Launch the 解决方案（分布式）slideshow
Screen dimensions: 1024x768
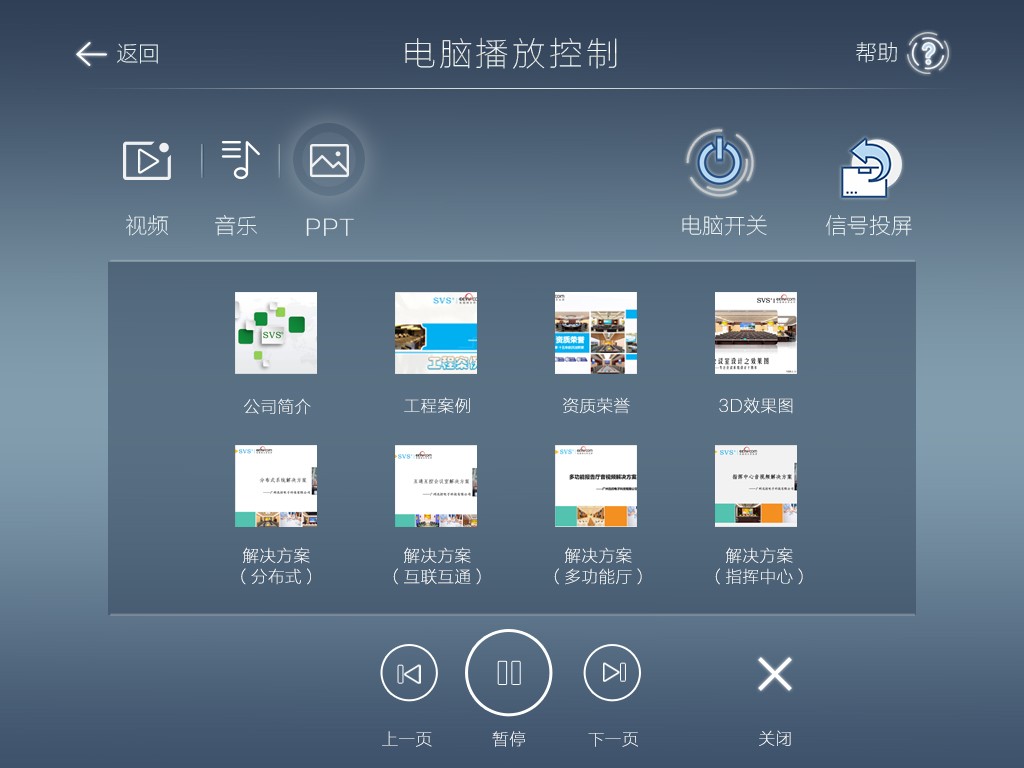276,486
